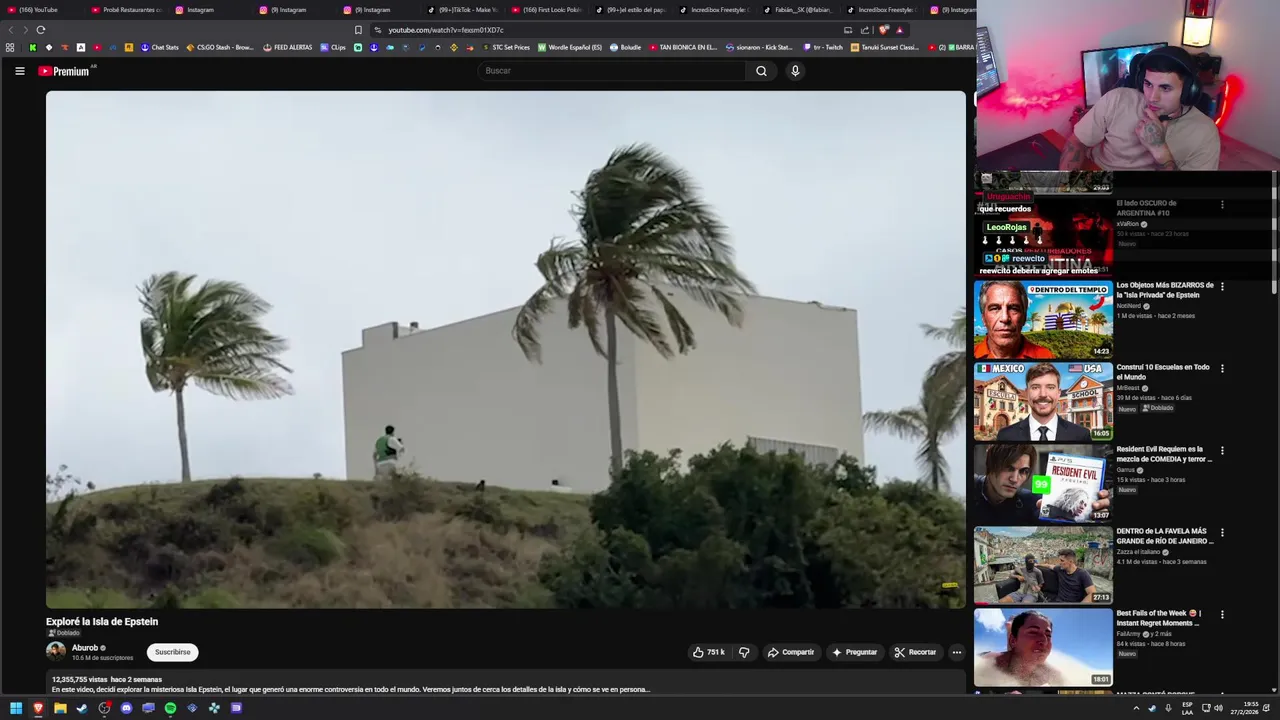Image resolution: width=1280 pixels, height=720 pixels.
Task: Open Resident Evil Requiem video thumbnail
Action: tap(1043, 483)
